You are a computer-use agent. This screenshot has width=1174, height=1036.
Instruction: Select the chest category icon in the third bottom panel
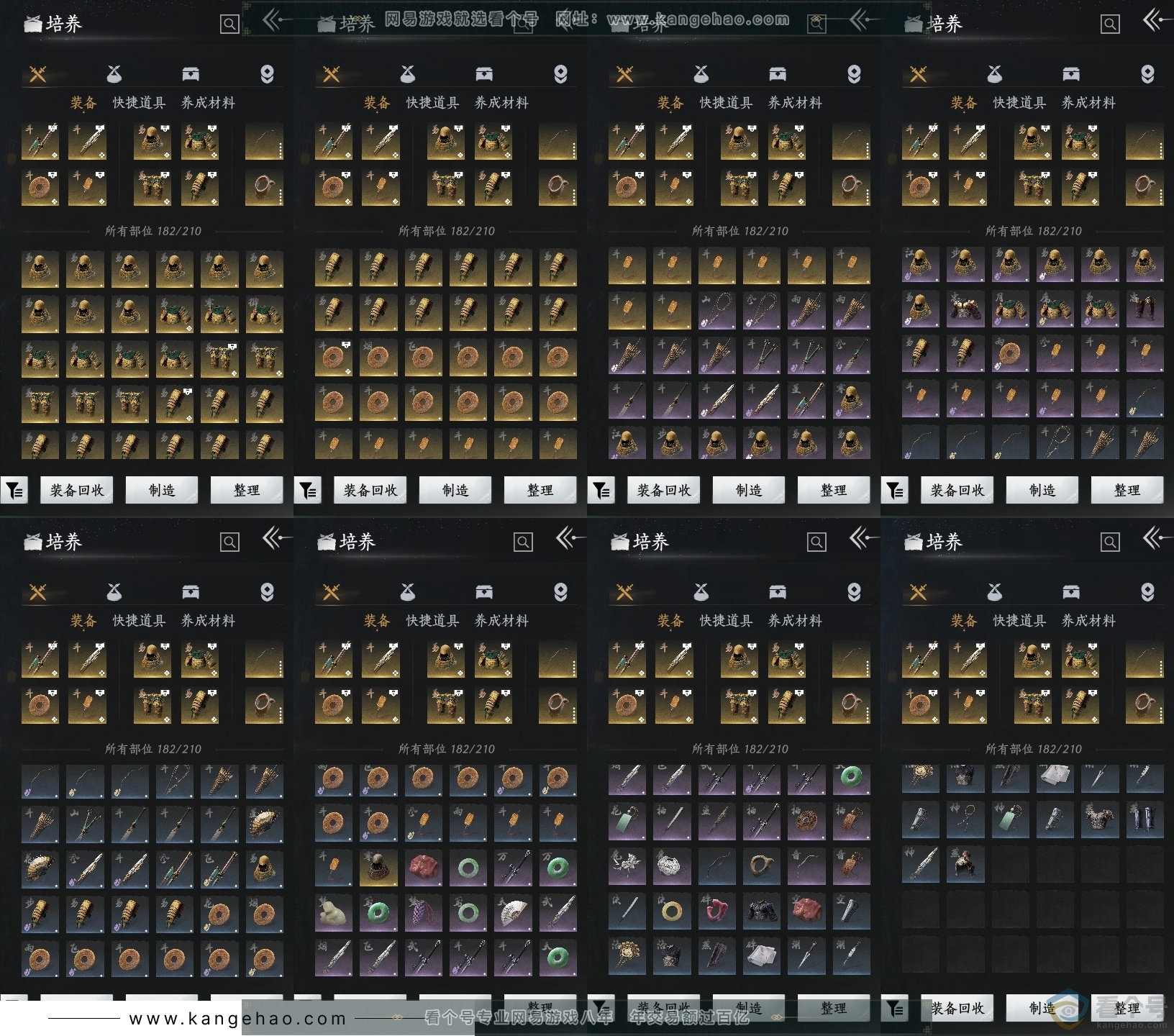tap(778, 592)
